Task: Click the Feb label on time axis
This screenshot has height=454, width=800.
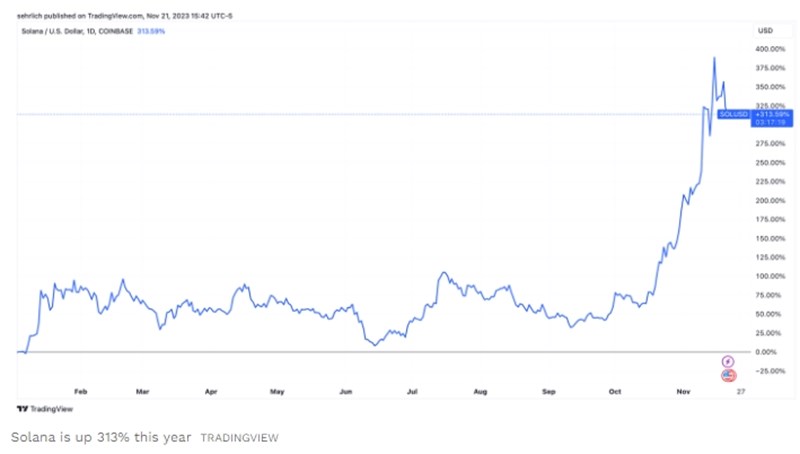Action: coord(82,393)
